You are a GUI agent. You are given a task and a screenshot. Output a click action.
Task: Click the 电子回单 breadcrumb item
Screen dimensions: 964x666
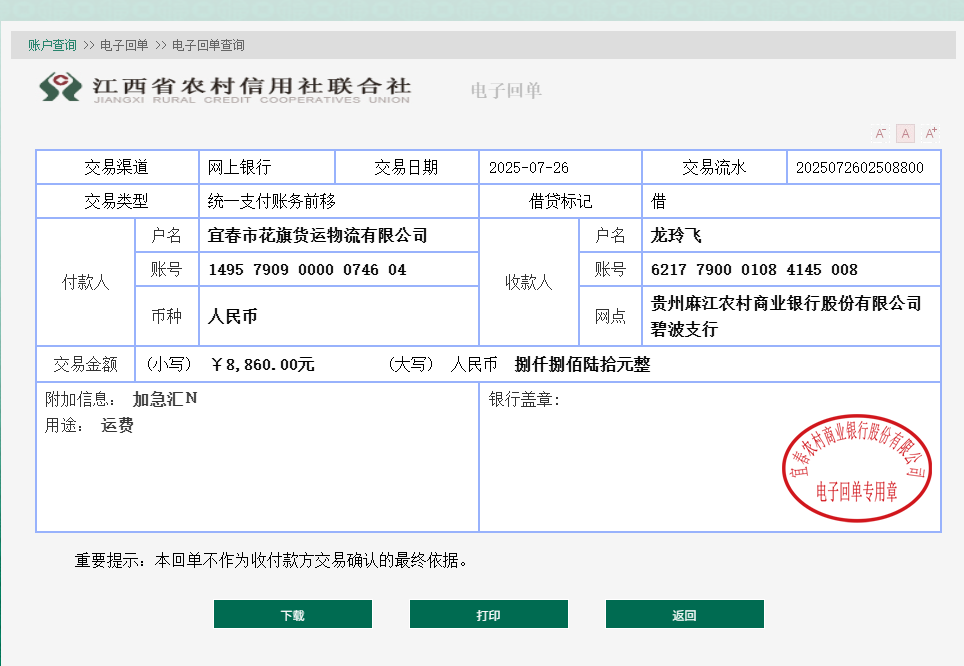124,45
